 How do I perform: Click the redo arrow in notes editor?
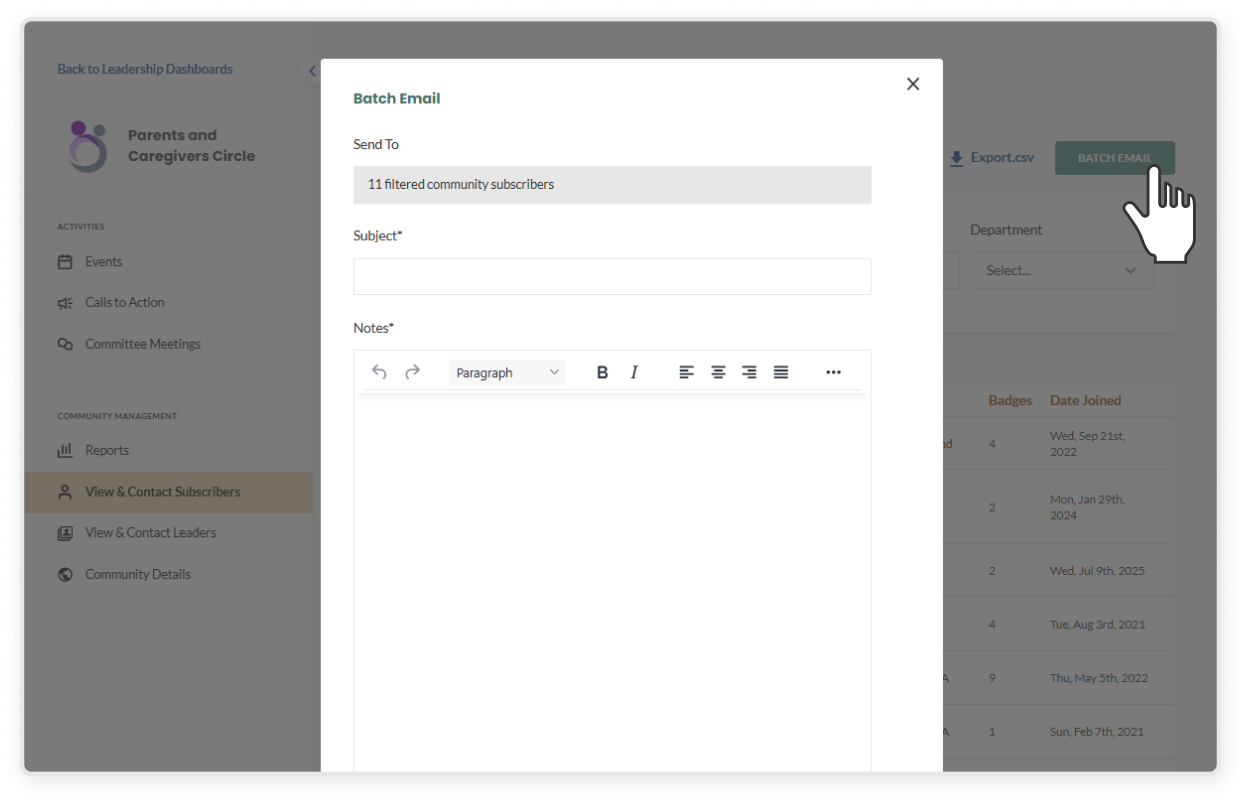click(x=412, y=372)
